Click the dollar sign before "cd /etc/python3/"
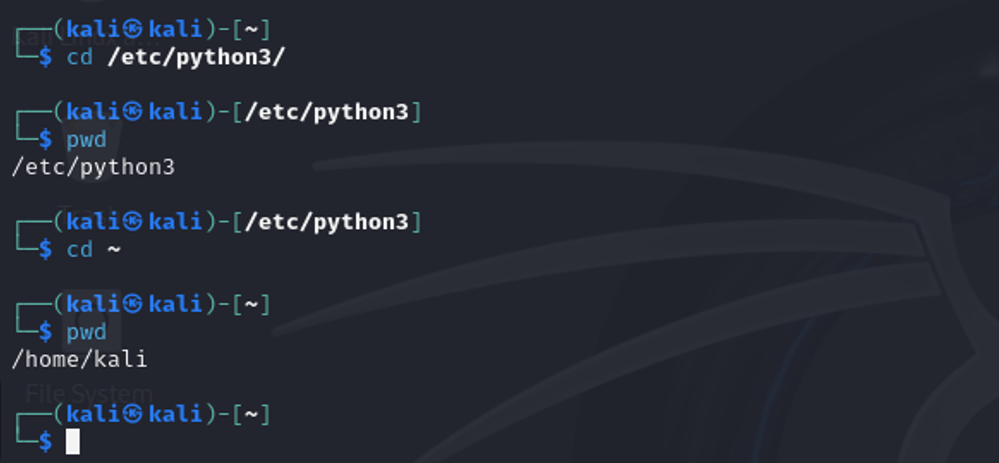Viewport: 999px width, 463px height. click(x=45, y=57)
